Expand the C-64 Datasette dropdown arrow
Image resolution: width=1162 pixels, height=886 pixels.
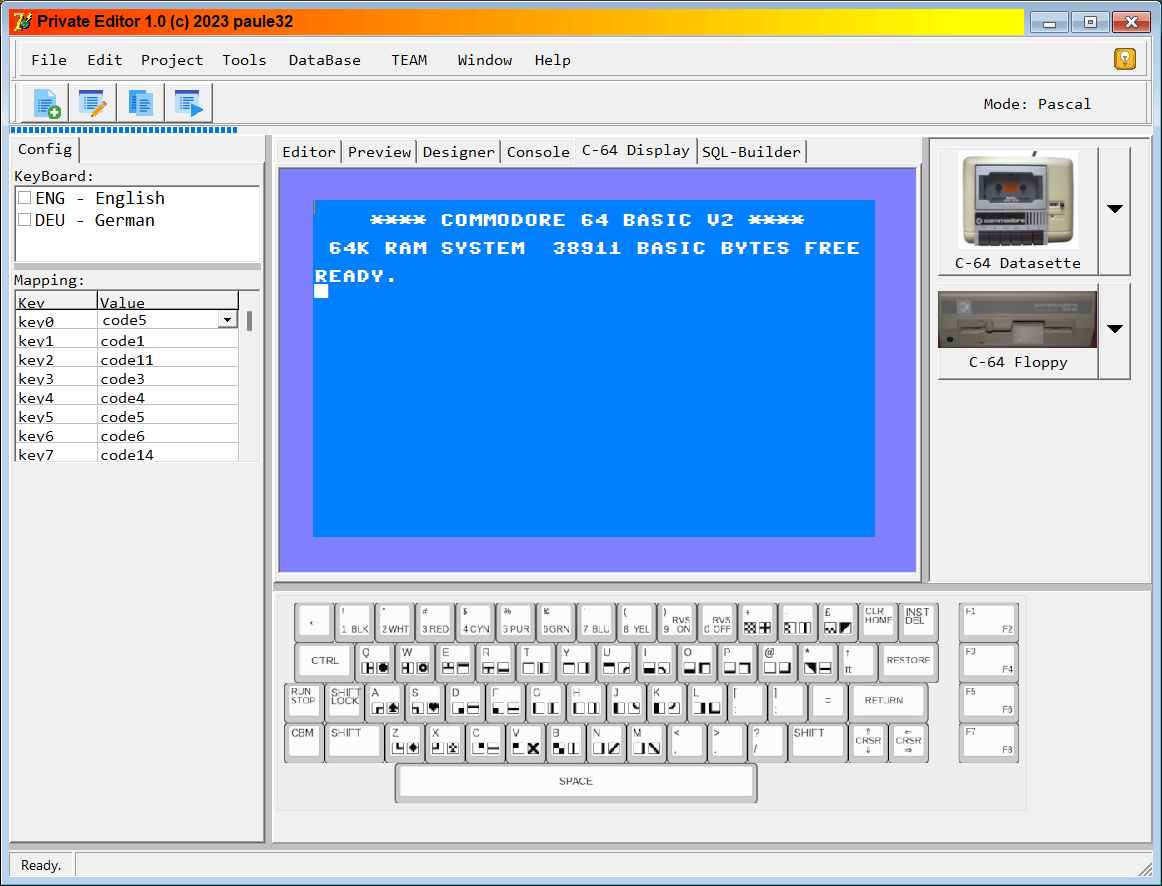pos(1115,210)
